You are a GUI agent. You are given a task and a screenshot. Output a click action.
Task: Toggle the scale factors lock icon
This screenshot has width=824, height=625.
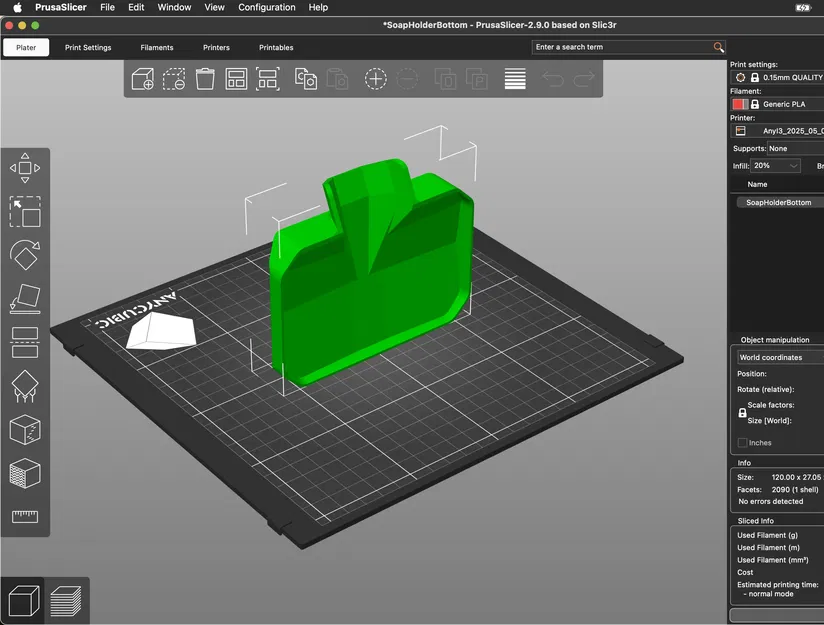coord(742,413)
